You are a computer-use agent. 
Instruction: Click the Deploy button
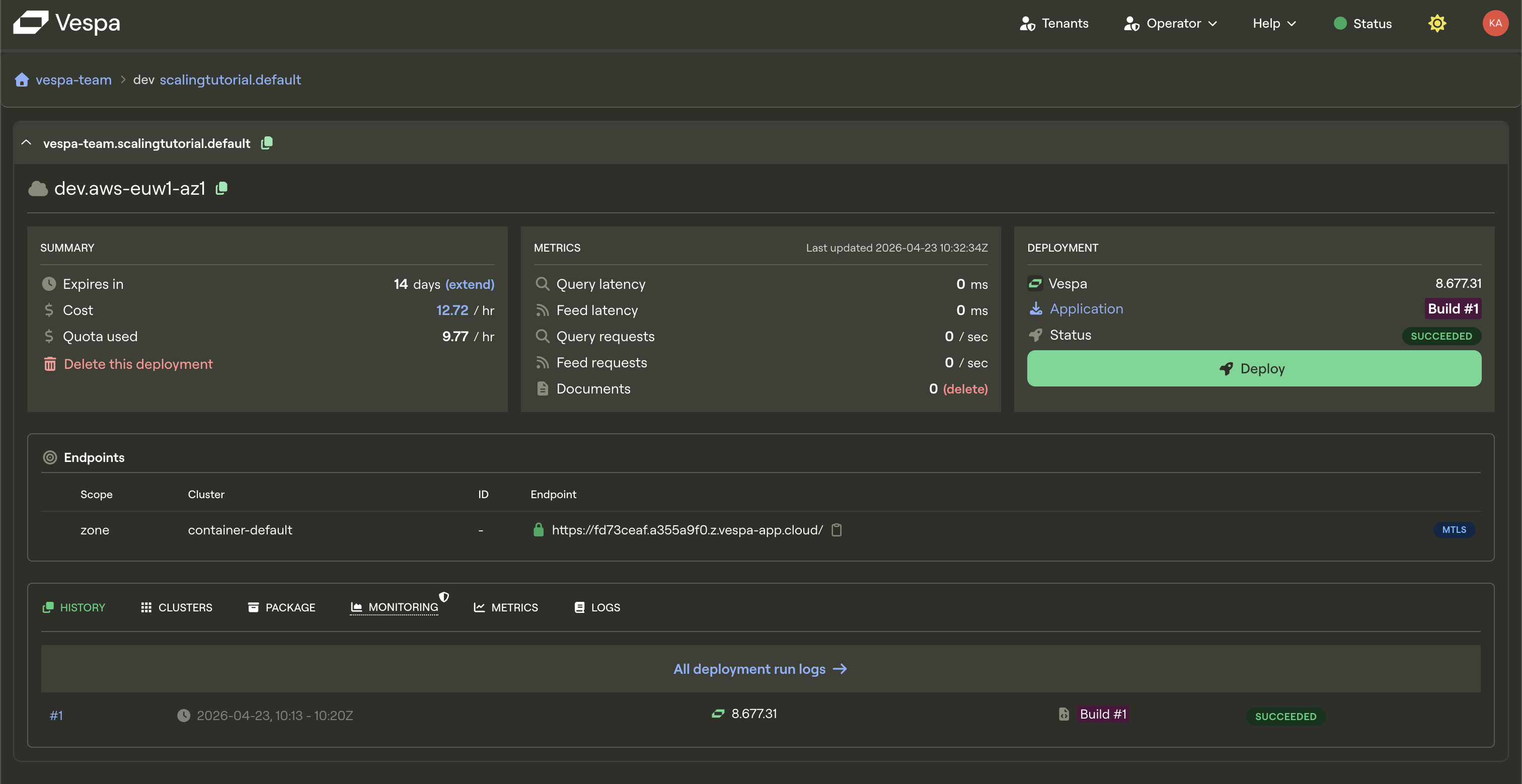(x=1254, y=368)
